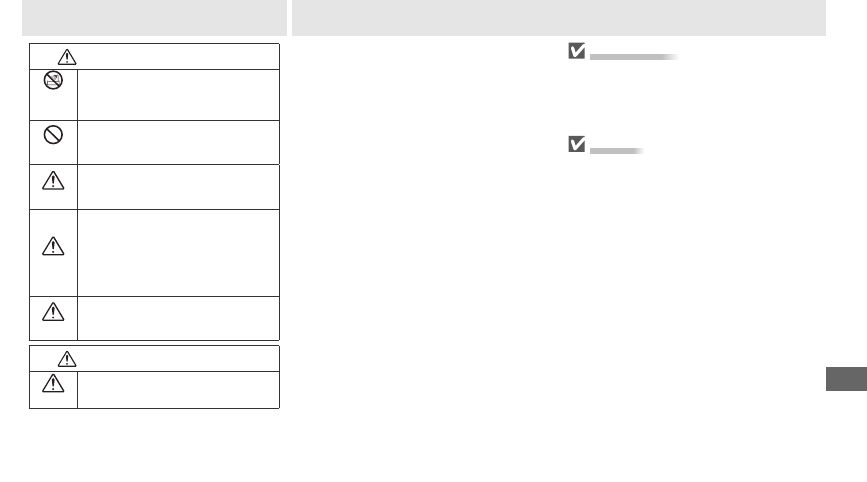Click the warning triangle directly below the circle-slash icon

tap(53, 181)
